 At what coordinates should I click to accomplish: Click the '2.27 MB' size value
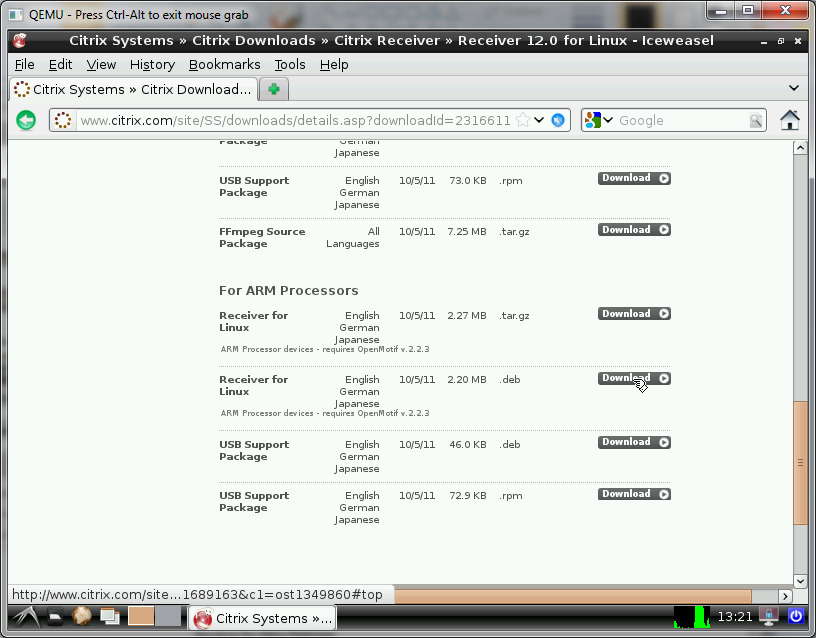tap(467, 315)
